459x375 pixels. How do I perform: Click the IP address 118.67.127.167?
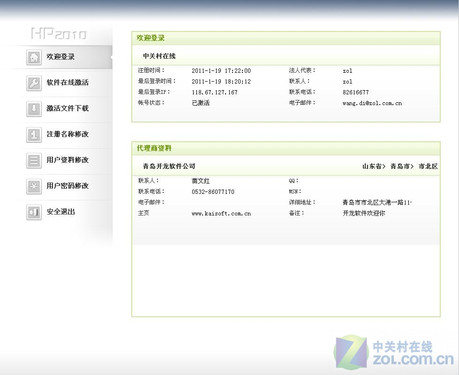(x=215, y=92)
